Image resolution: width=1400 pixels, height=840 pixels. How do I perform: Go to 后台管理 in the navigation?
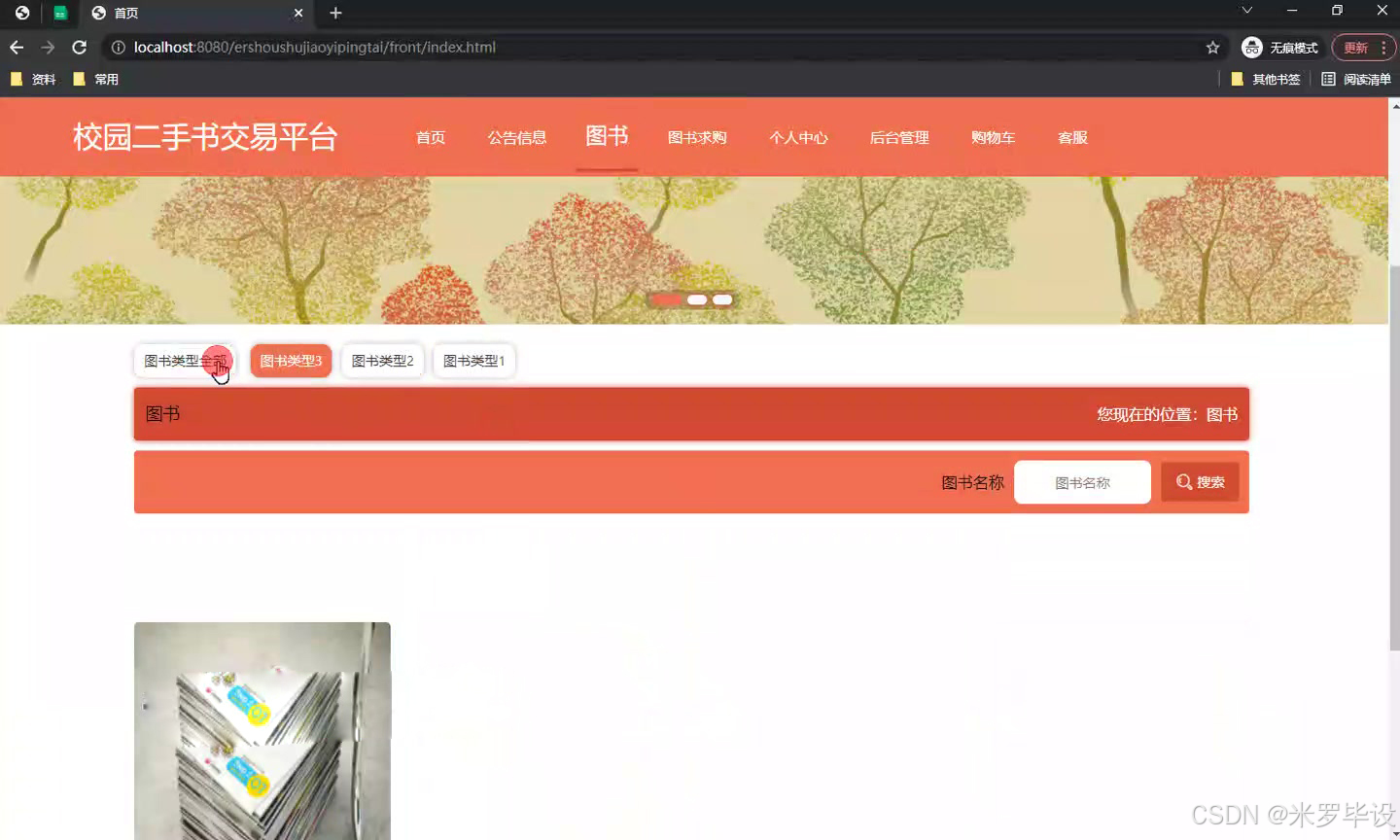coord(899,137)
